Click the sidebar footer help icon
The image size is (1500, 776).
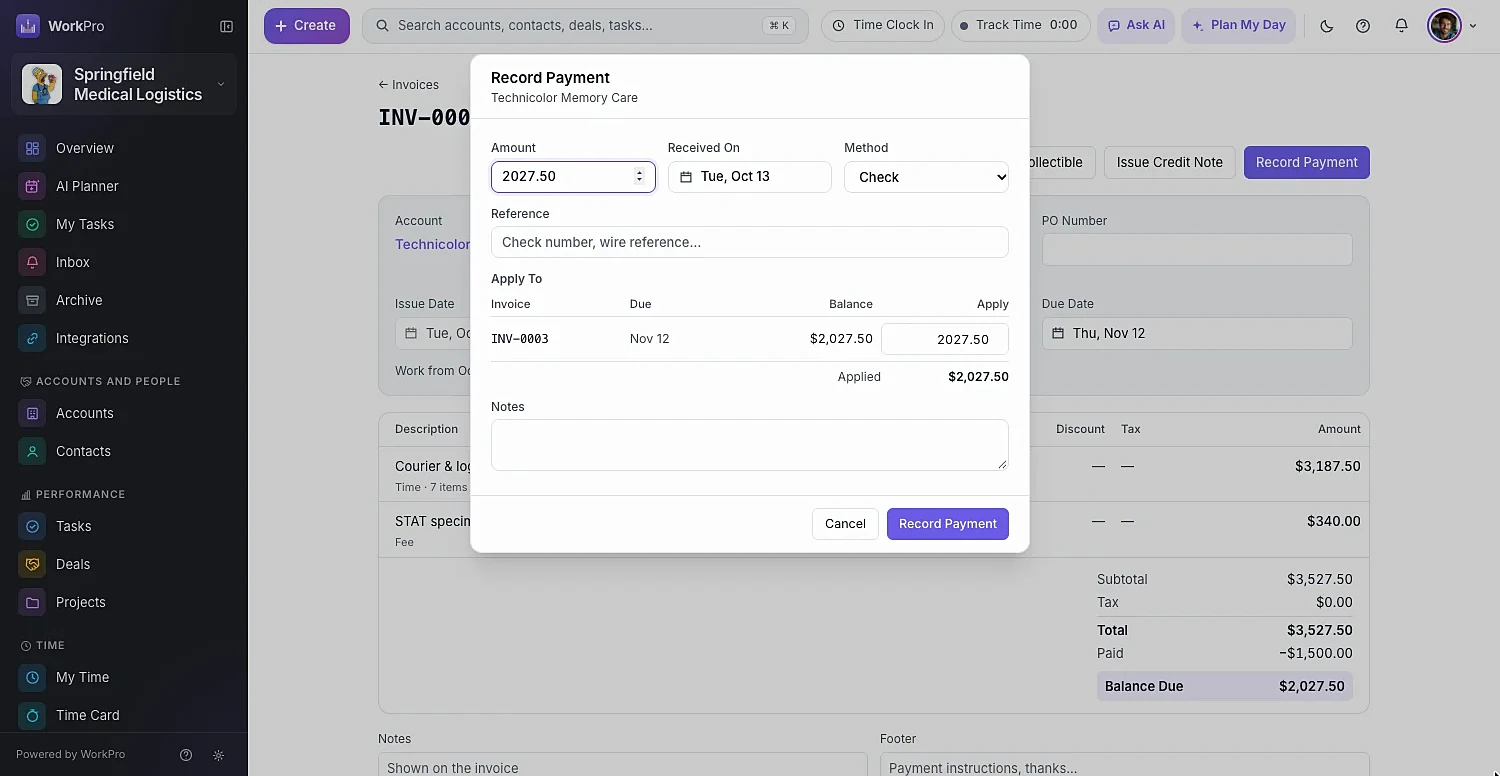(185, 755)
